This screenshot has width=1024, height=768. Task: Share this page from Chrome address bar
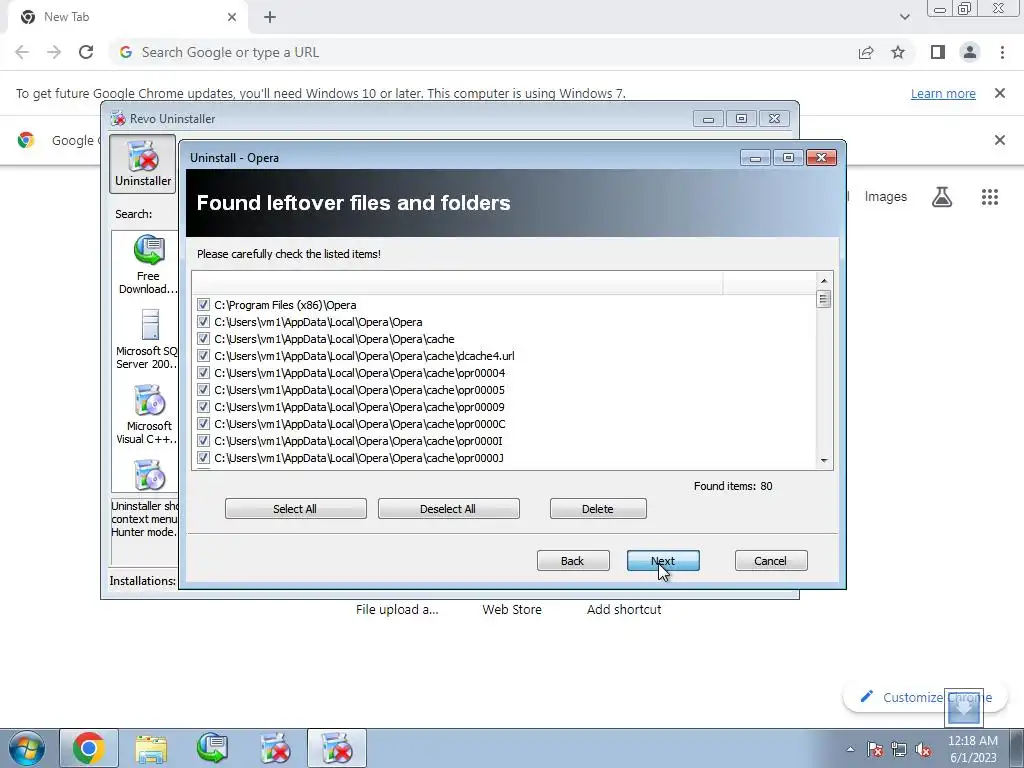pos(866,52)
